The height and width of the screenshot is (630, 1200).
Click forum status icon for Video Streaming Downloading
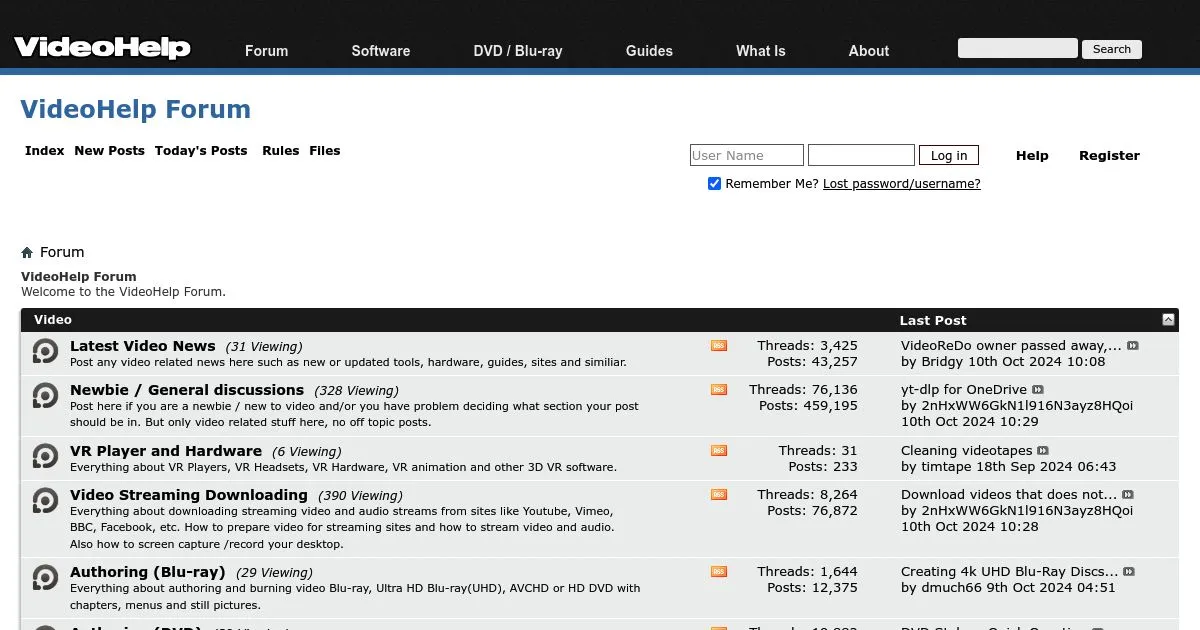click(x=45, y=500)
